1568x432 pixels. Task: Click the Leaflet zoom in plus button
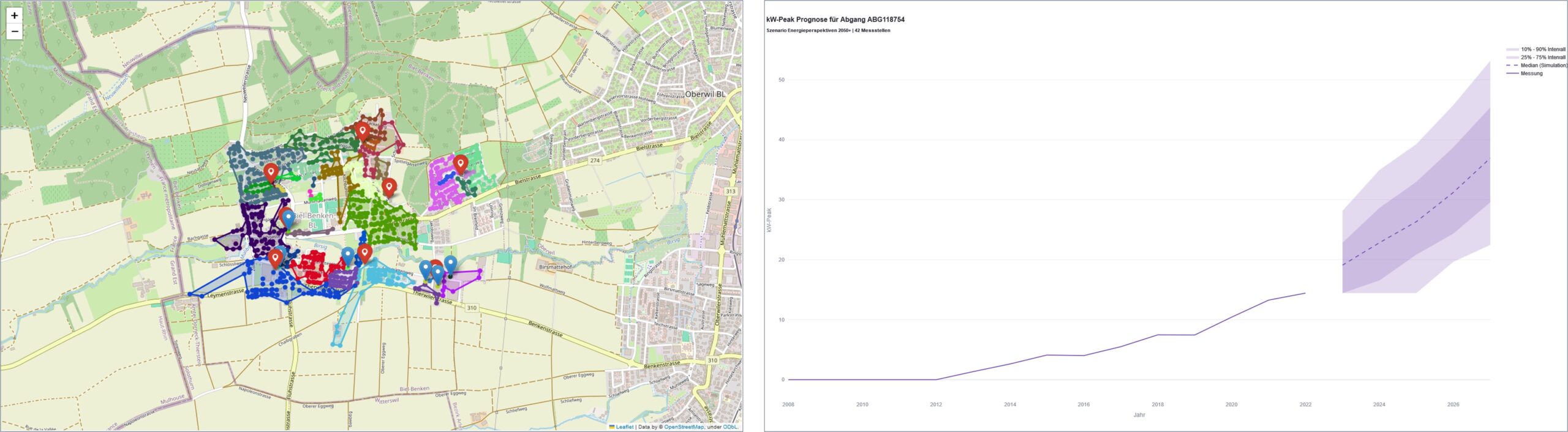coord(14,15)
